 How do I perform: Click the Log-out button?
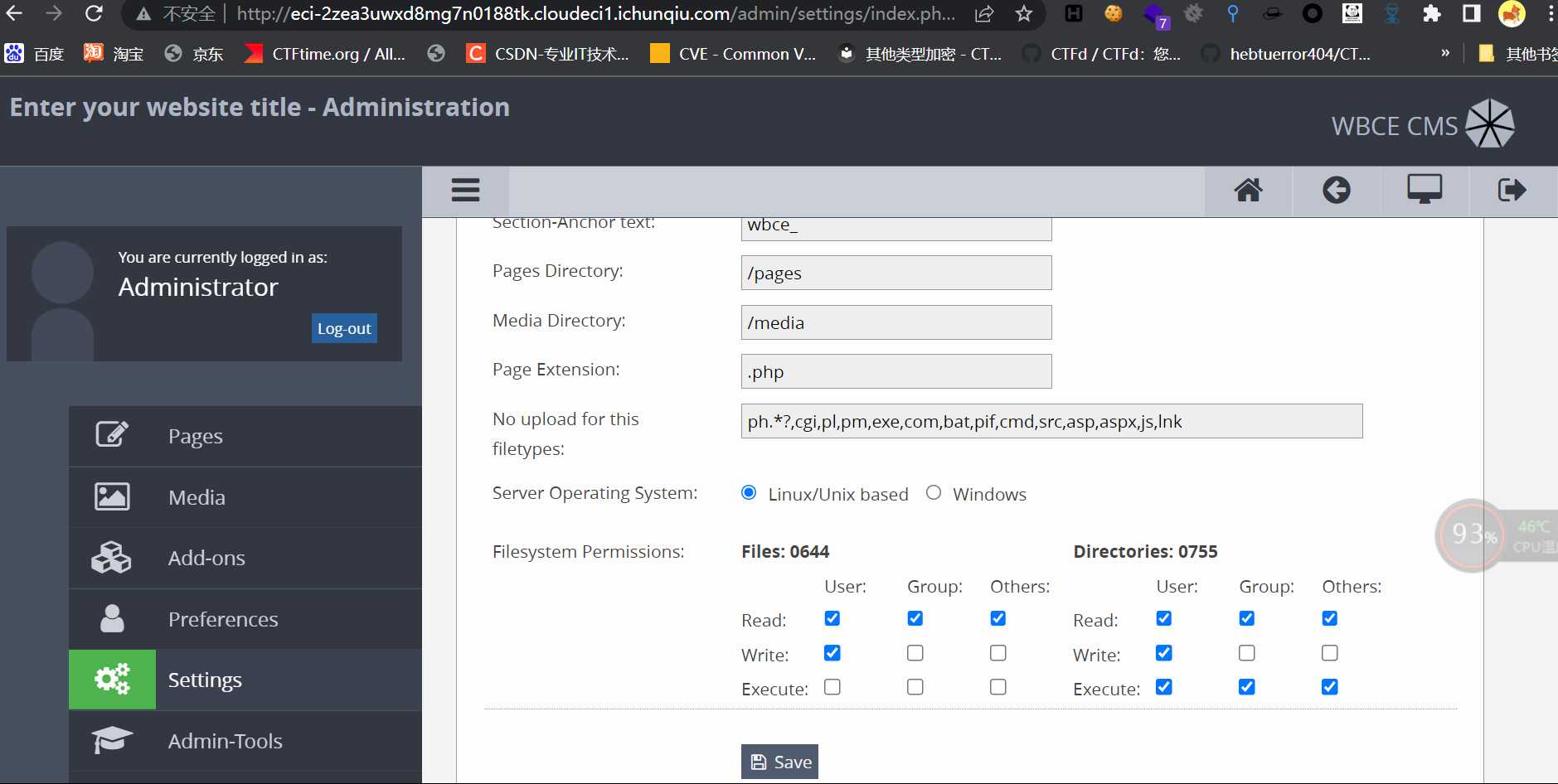pos(344,328)
